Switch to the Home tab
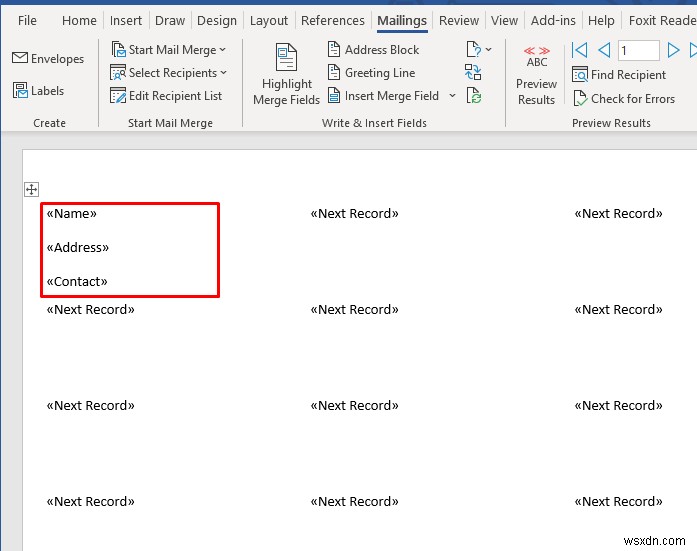Image resolution: width=697 pixels, height=551 pixels. click(79, 20)
